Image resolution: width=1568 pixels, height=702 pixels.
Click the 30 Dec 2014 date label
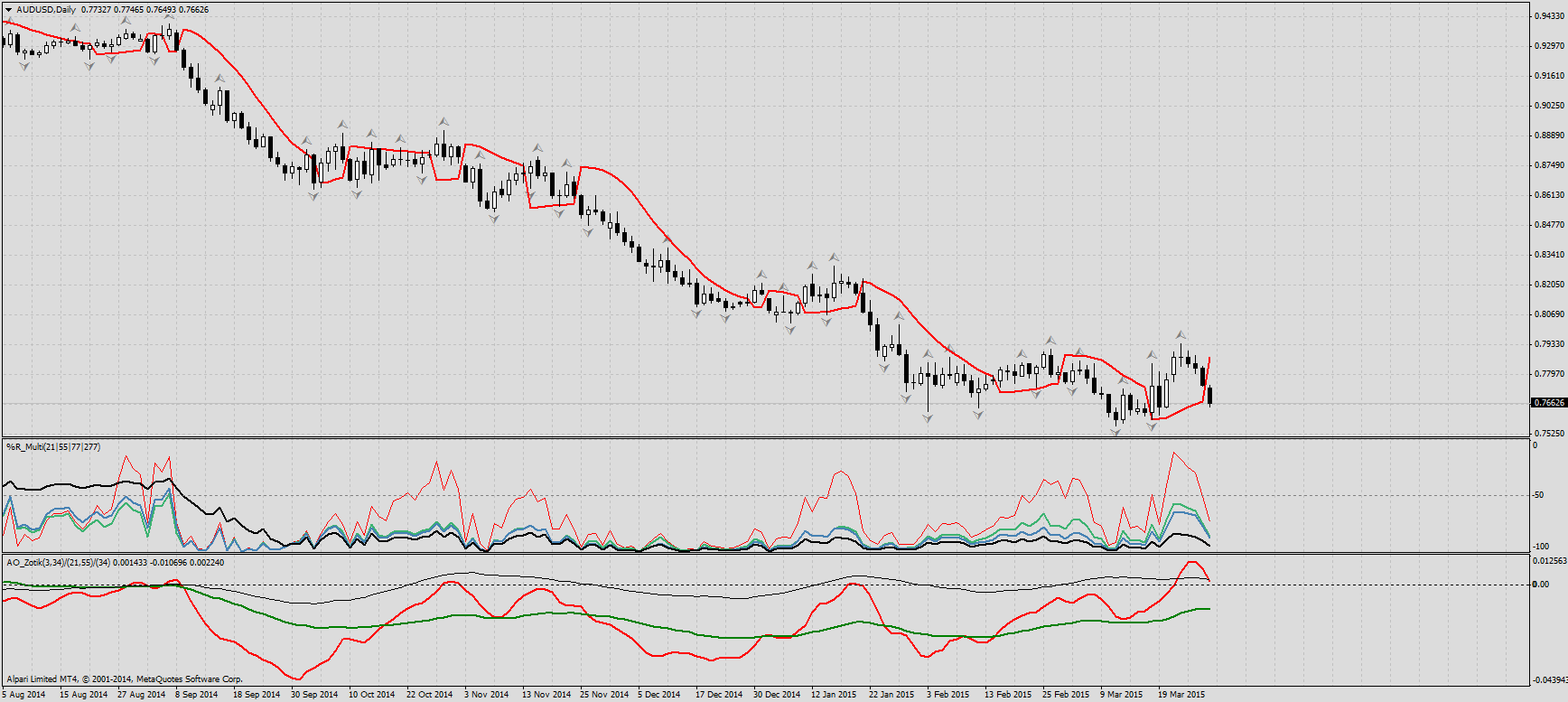tap(777, 695)
